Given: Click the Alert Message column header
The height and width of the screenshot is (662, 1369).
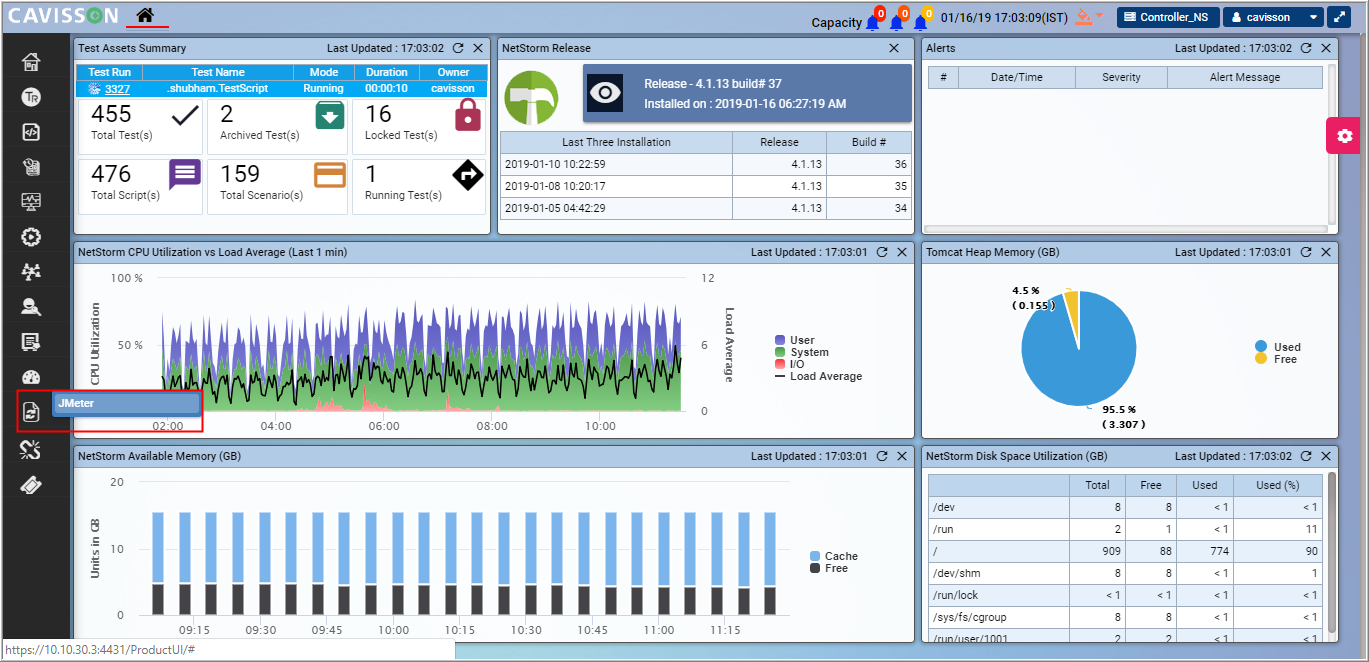Looking at the screenshot, I should click(x=1245, y=77).
